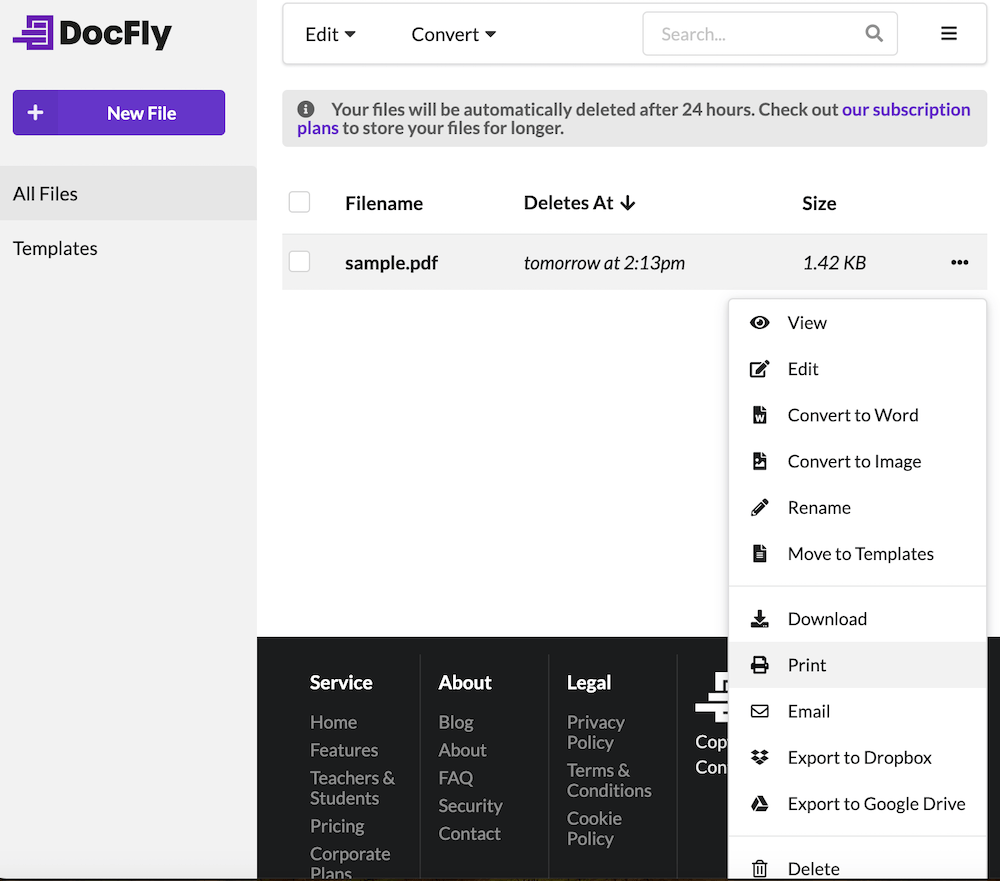
Task: Toggle the select-all files checkbox
Action: (x=299, y=202)
